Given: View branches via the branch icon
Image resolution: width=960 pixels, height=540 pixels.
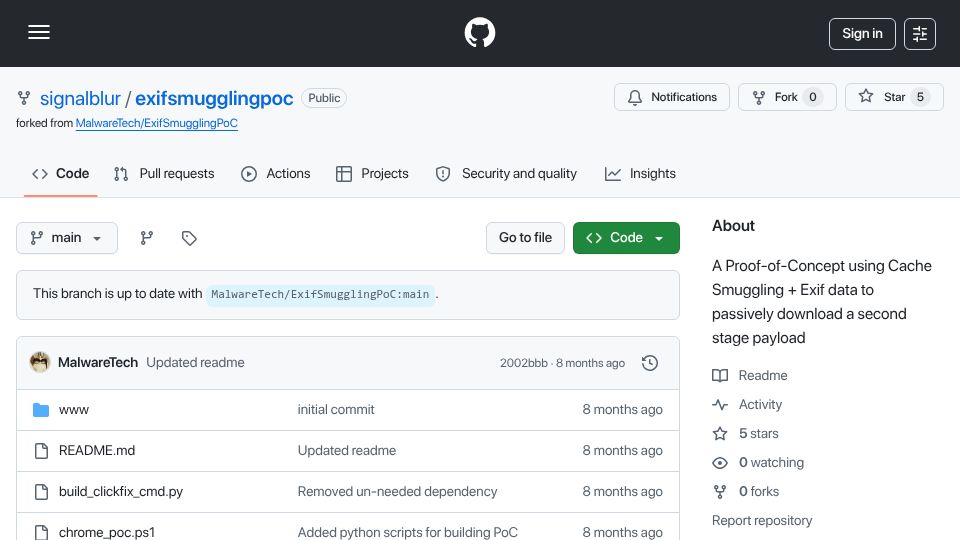Looking at the screenshot, I should [x=146, y=238].
